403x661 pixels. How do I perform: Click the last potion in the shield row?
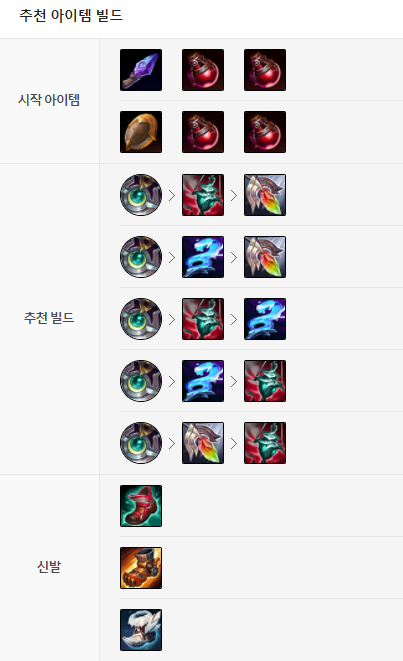pyautogui.click(x=265, y=132)
